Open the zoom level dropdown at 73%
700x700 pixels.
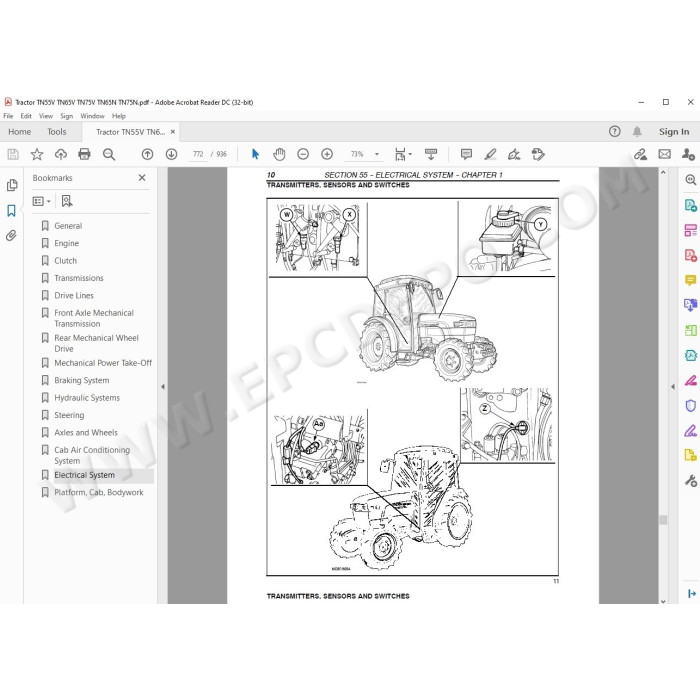tap(377, 154)
